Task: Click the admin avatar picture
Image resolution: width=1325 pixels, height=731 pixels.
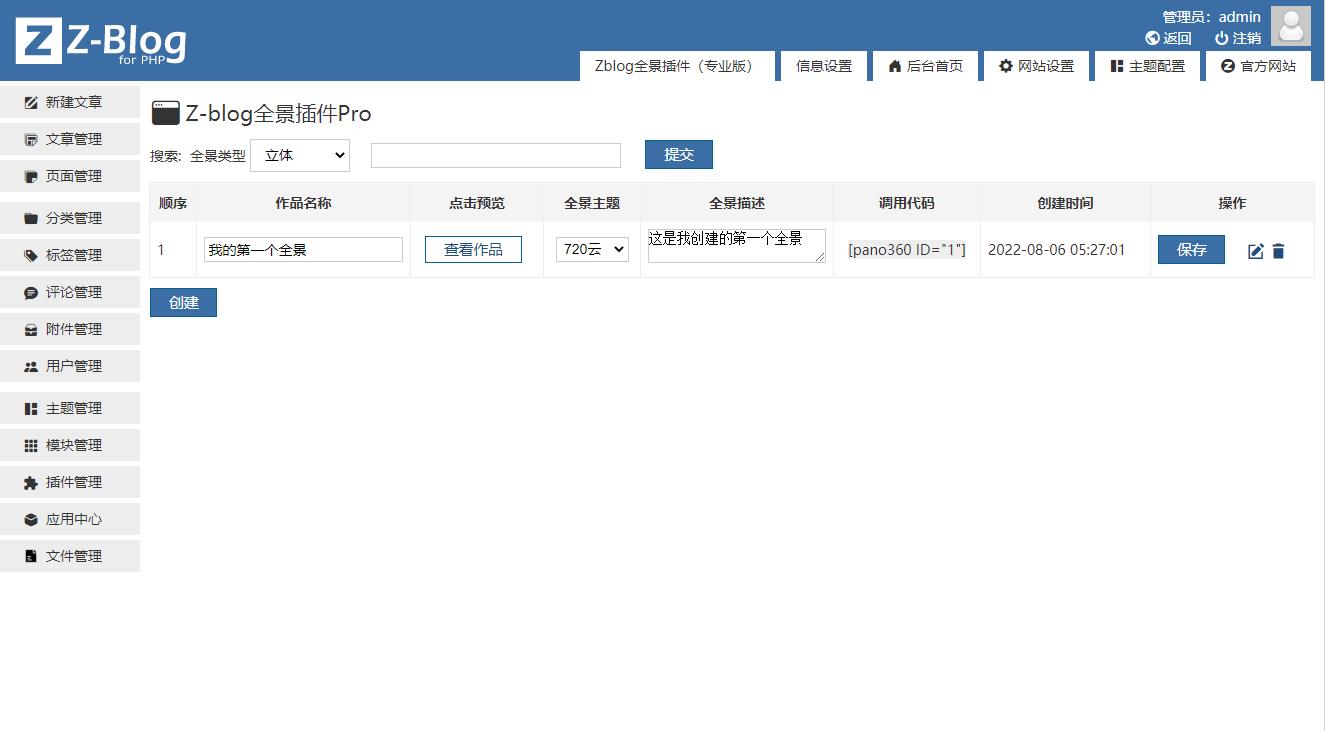Action: [x=1290, y=26]
